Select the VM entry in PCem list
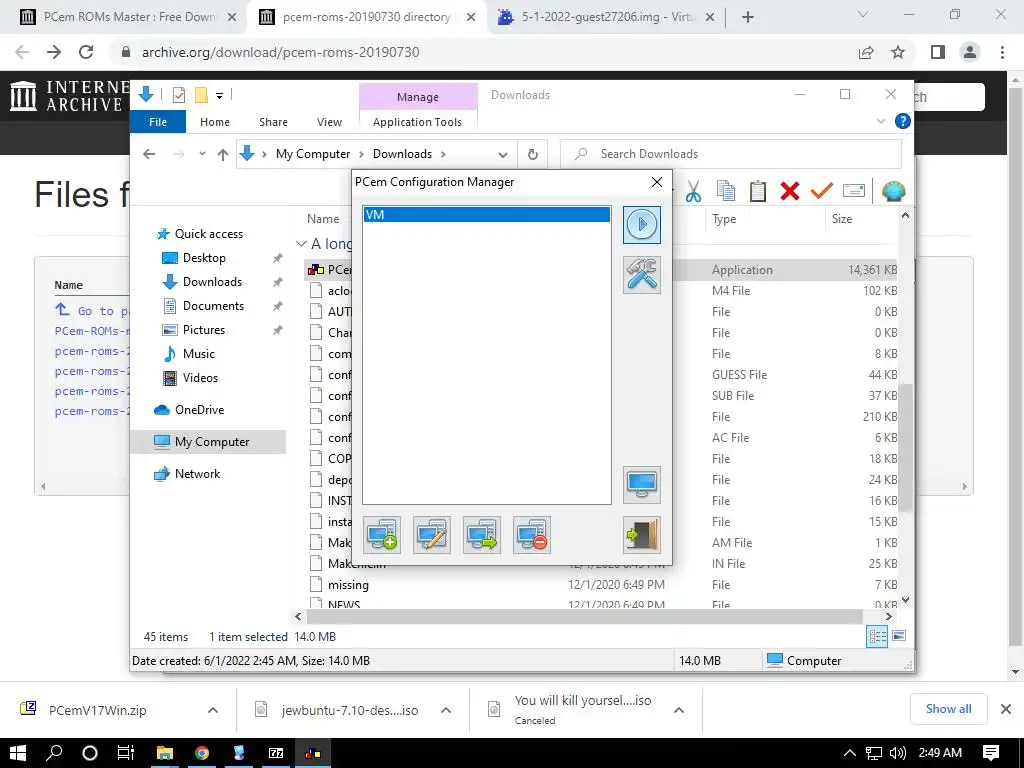Image resolution: width=1024 pixels, height=768 pixels. (x=487, y=215)
